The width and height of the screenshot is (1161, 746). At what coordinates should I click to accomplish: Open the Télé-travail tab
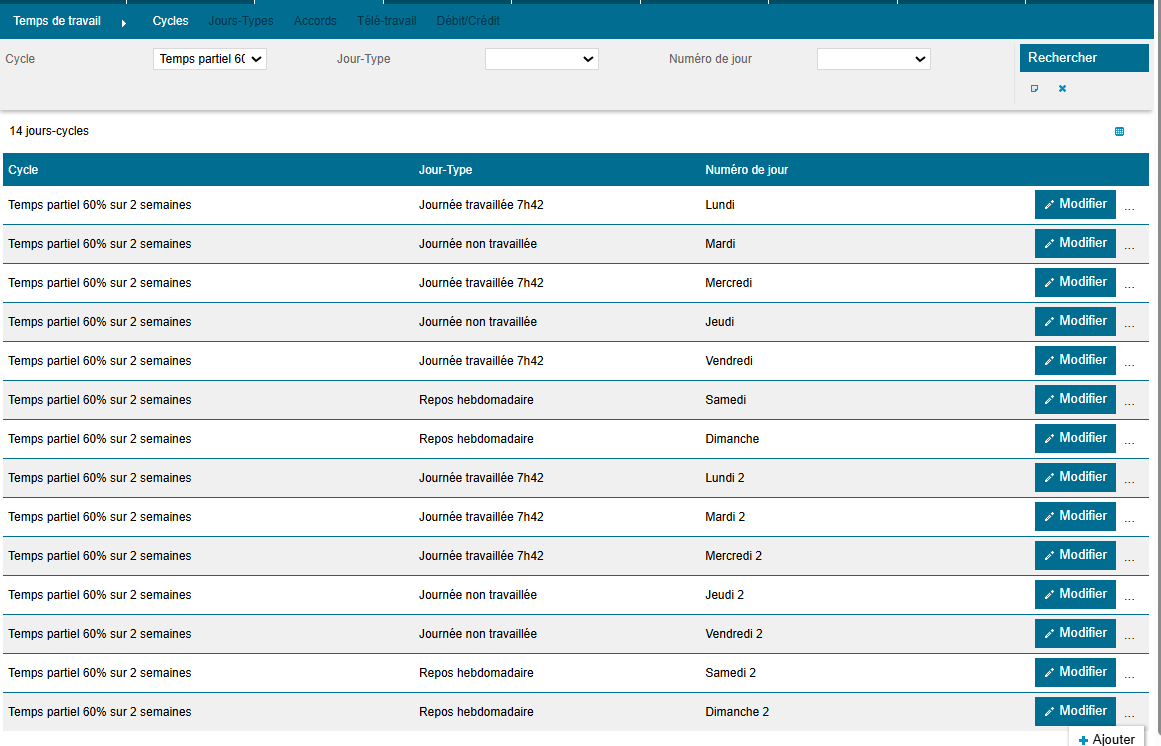coord(386,21)
